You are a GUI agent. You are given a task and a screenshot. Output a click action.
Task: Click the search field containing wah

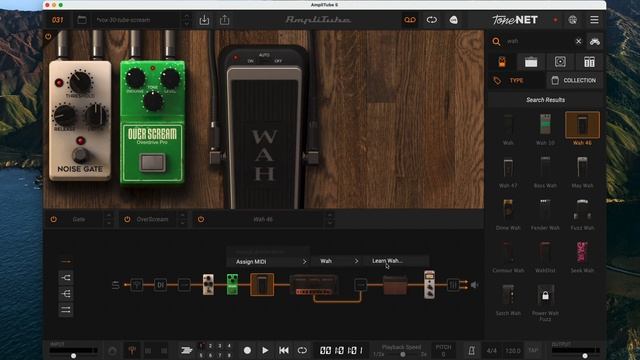(539, 41)
